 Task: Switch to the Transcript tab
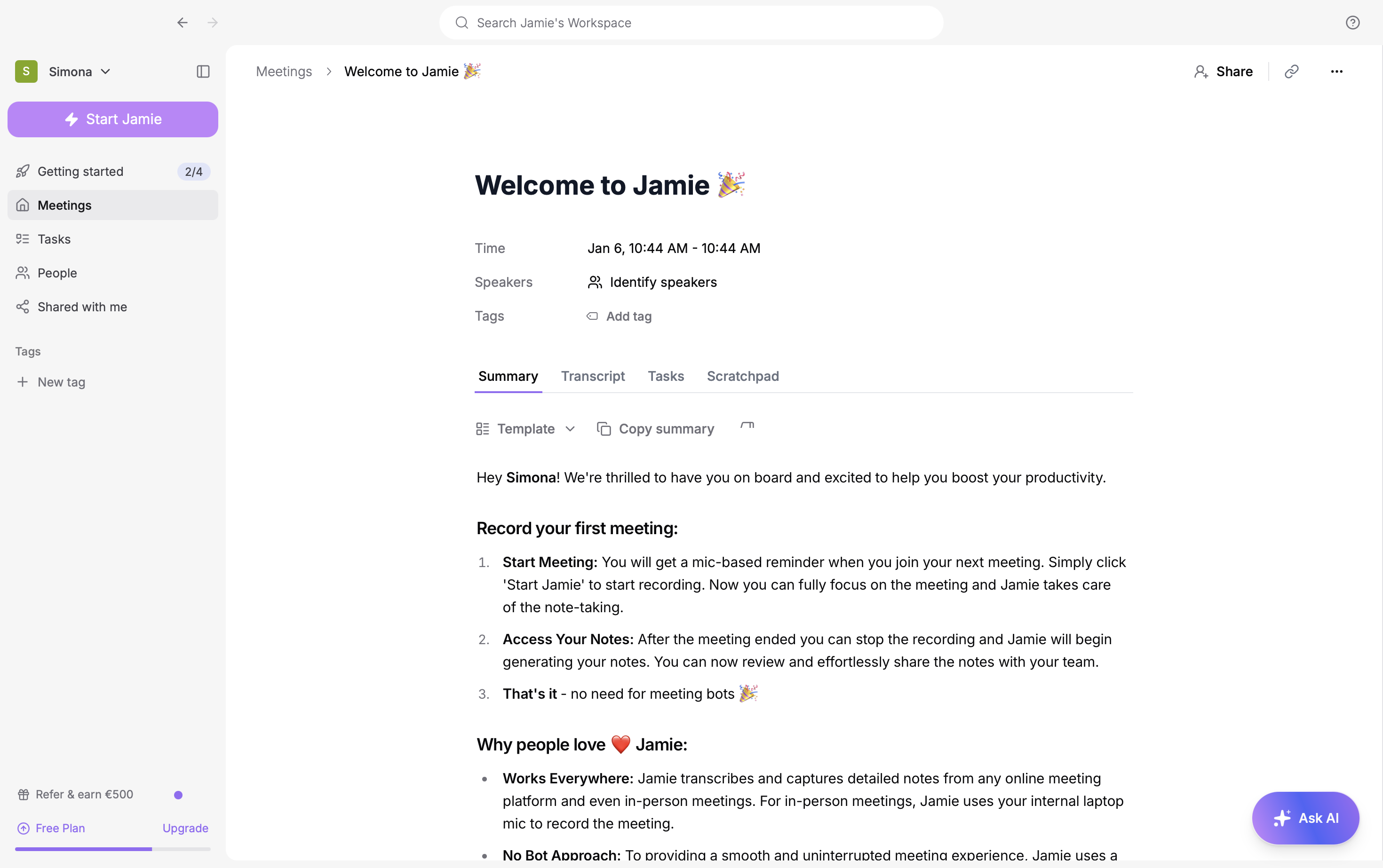[592, 376]
